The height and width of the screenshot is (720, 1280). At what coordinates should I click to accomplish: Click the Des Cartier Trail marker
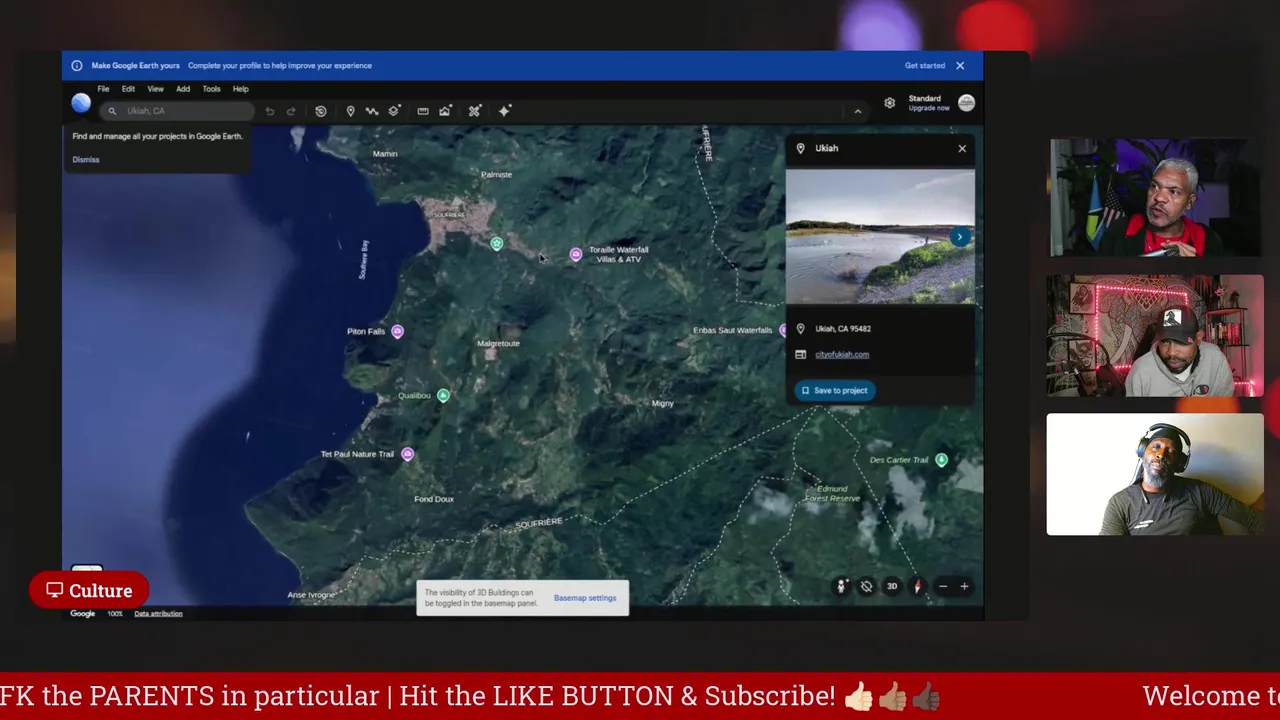[x=941, y=460]
